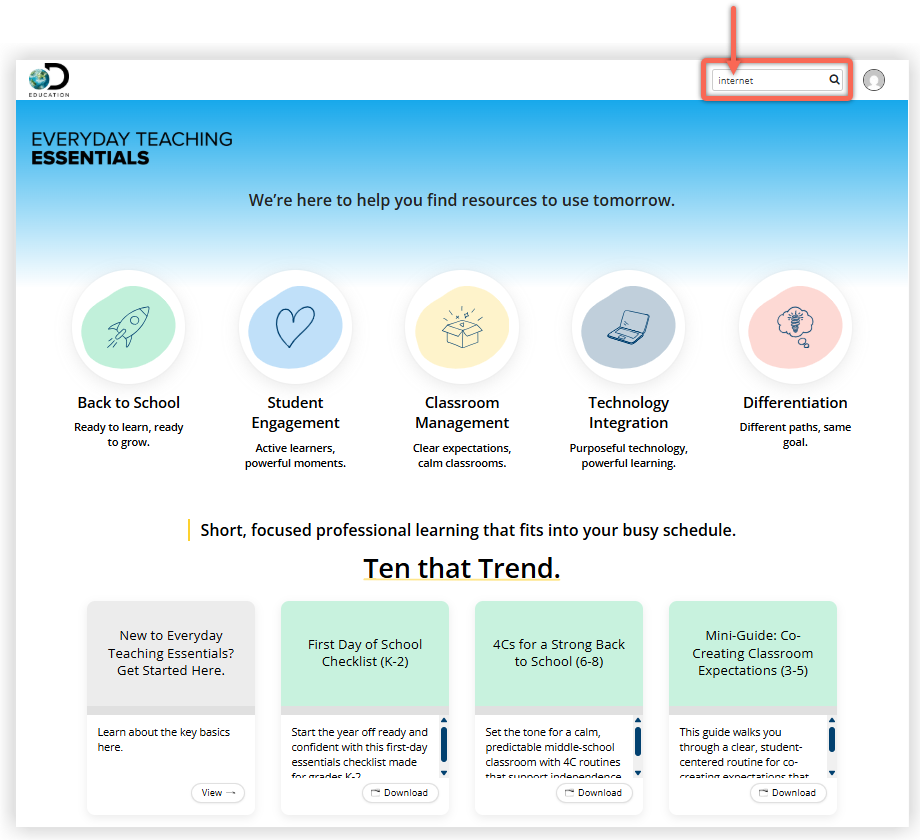Screen dimensions: 922x840
Task: Click the checklist card's scroll down arrow
Action: click(444, 773)
